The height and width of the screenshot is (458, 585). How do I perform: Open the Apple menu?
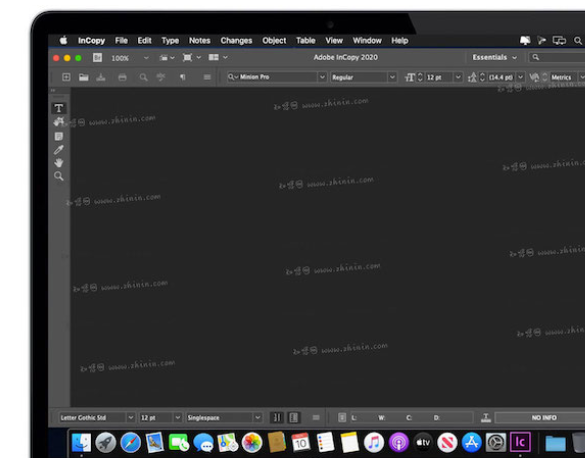(64, 40)
